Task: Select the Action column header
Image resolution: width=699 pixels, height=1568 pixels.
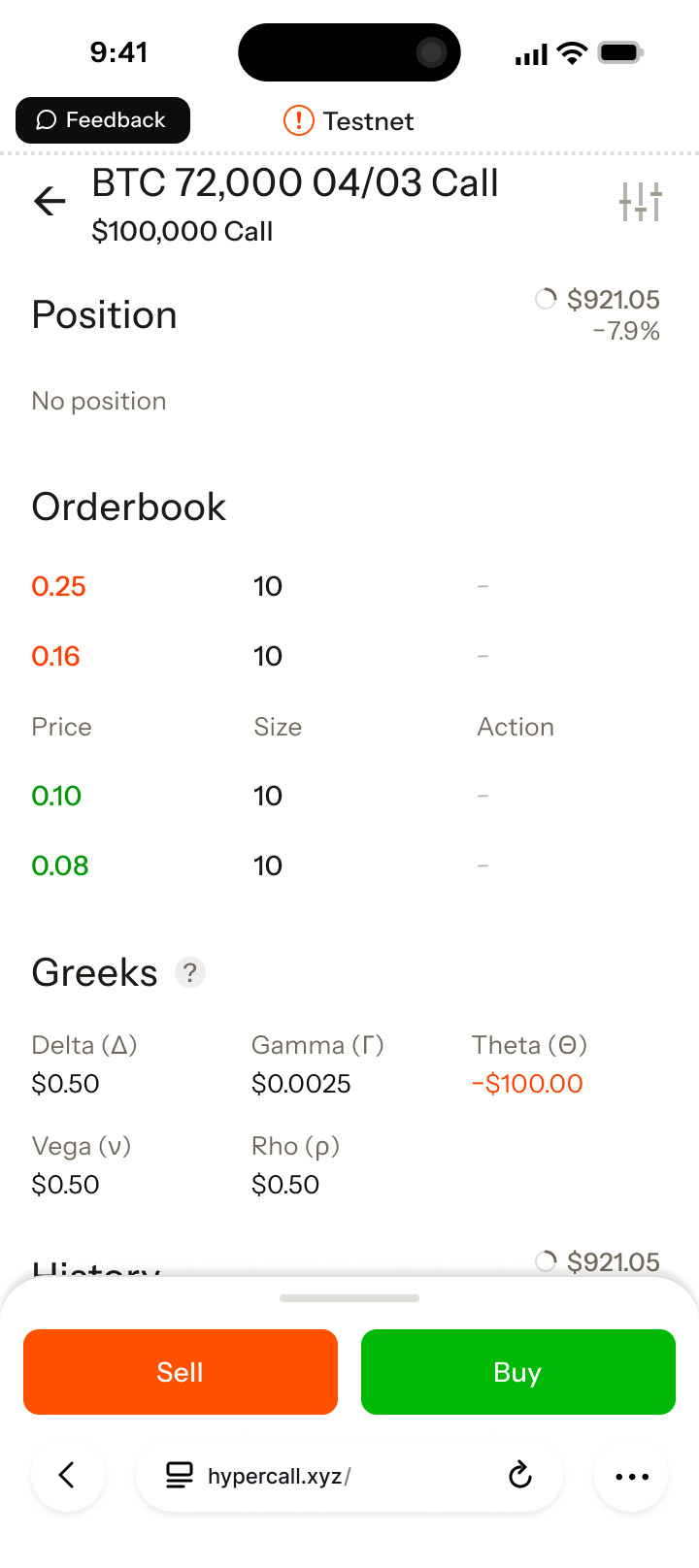Action: coord(516,727)
